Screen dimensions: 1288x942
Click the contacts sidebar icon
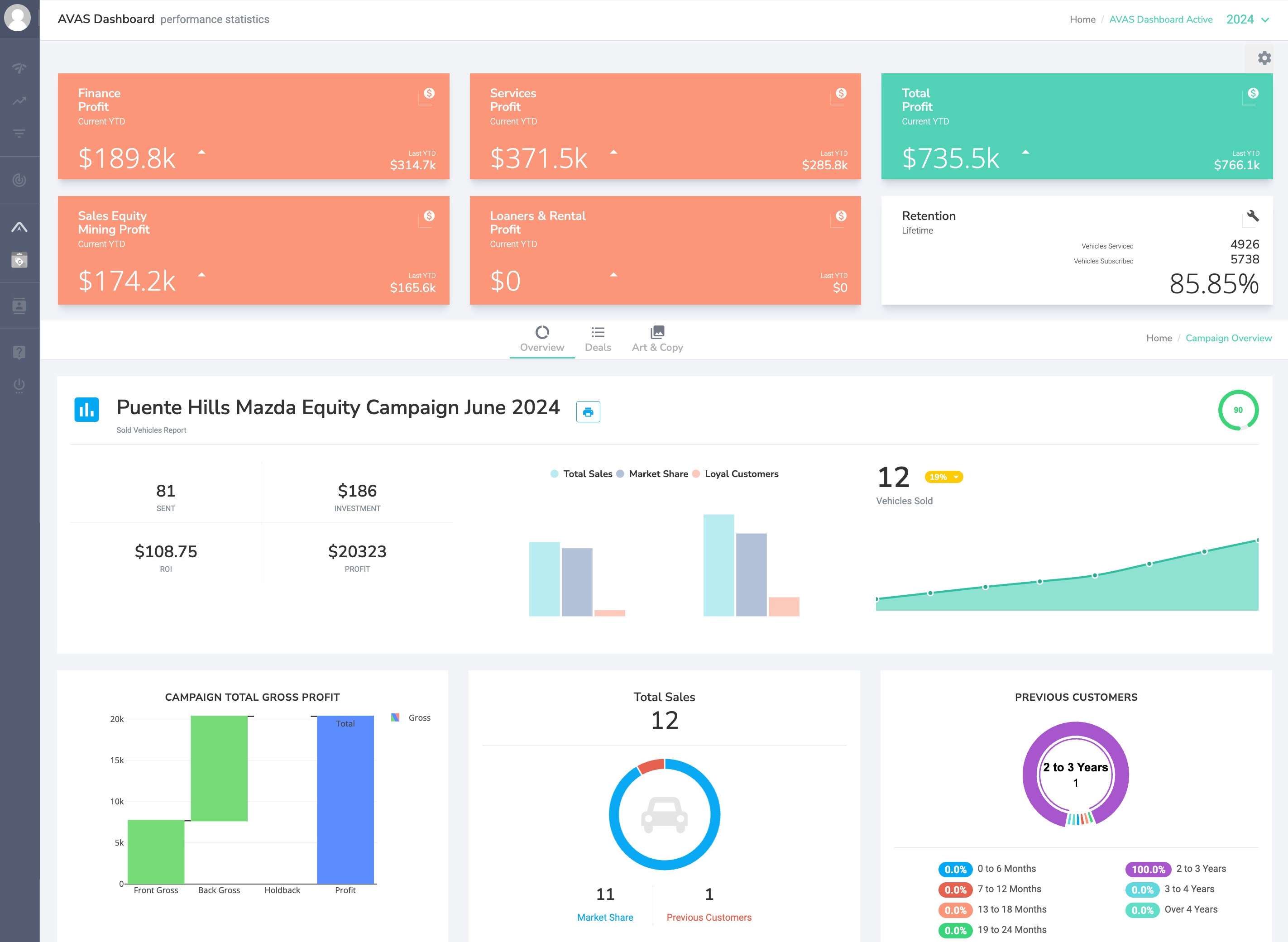(x=19, y=306)
